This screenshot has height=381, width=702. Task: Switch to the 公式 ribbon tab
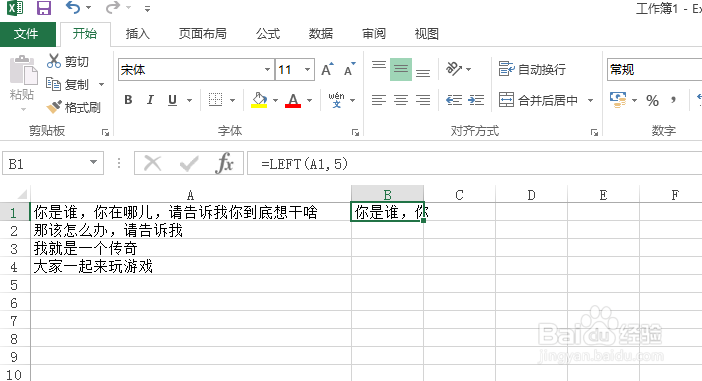coord(268,34)
